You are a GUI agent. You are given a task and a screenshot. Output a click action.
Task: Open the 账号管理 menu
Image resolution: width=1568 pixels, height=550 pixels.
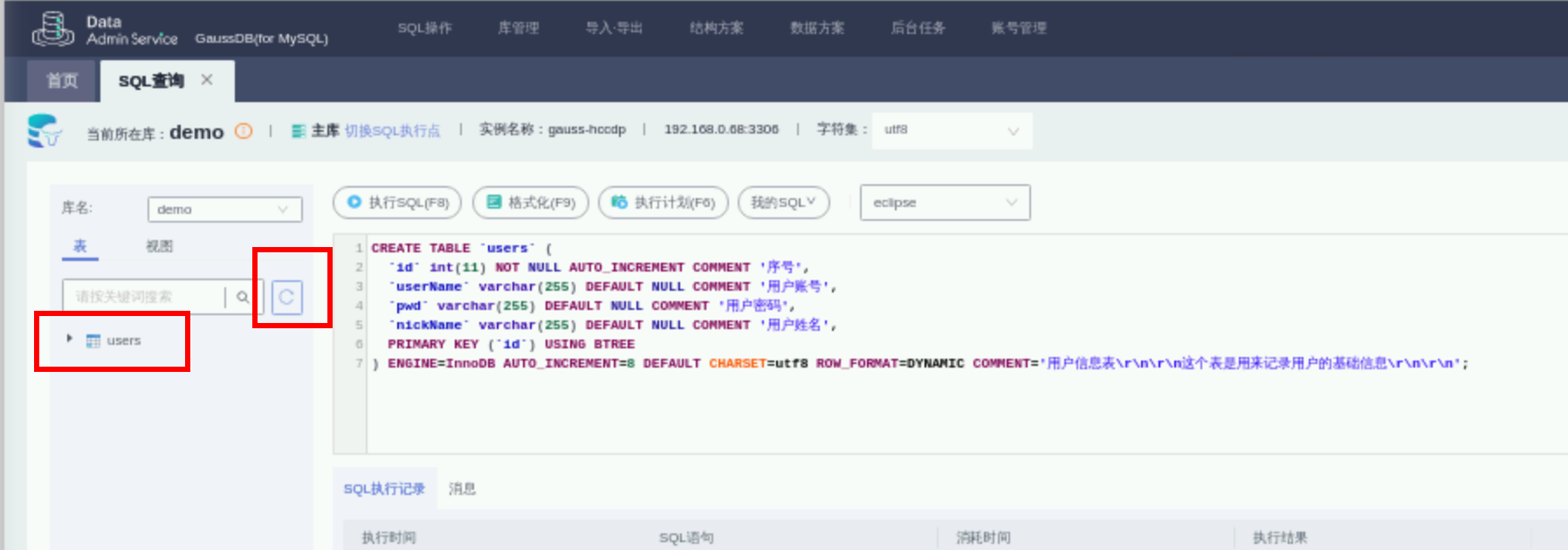click(1019, 28)
